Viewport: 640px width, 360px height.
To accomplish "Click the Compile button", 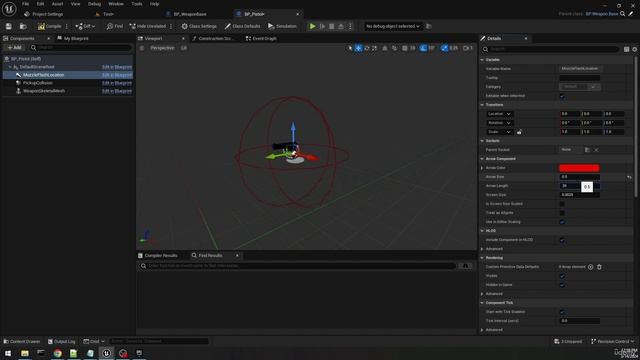I will [x=49, y=26].
